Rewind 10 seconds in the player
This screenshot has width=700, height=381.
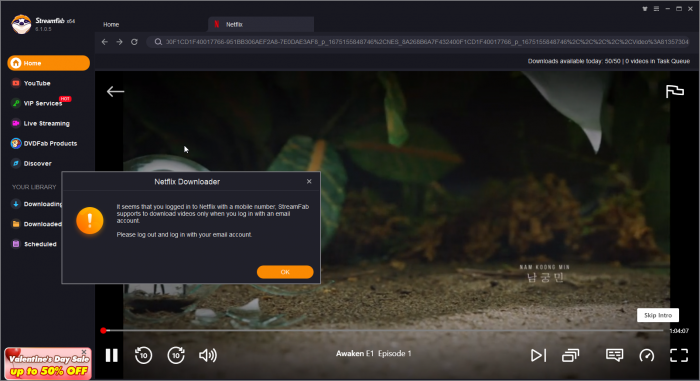click(143, 356)
